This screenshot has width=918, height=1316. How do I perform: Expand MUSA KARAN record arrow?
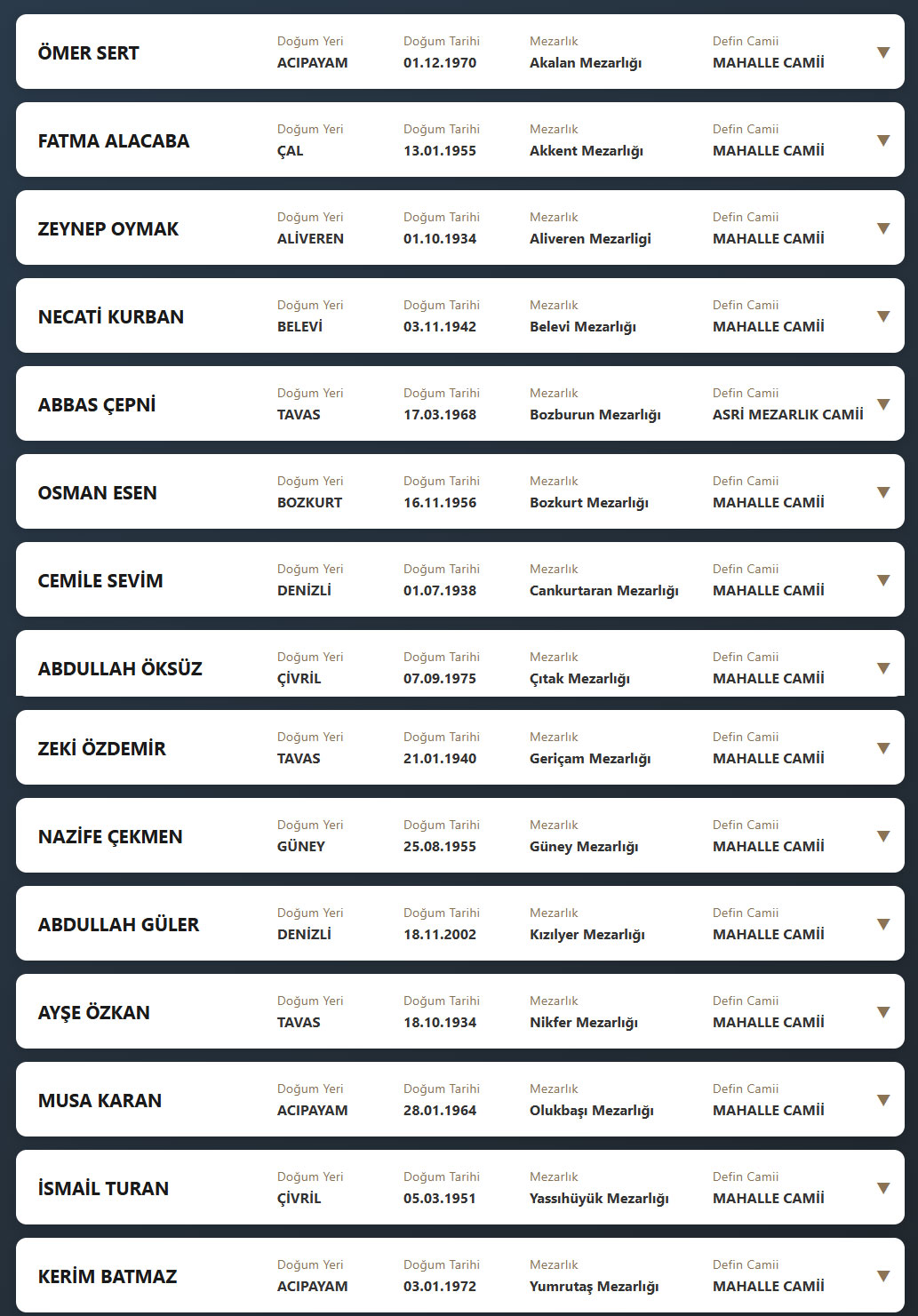(883, 1100)
